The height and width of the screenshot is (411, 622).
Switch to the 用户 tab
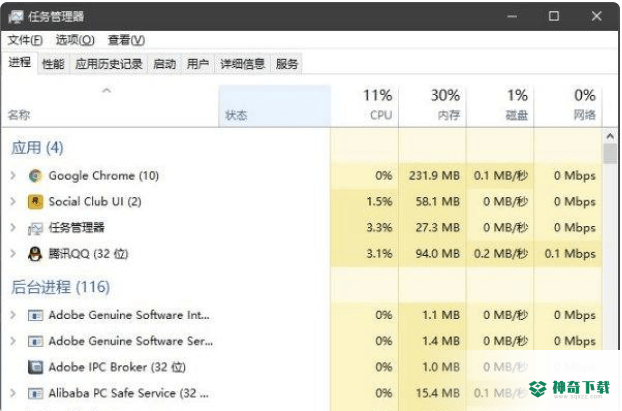(198, 64)
